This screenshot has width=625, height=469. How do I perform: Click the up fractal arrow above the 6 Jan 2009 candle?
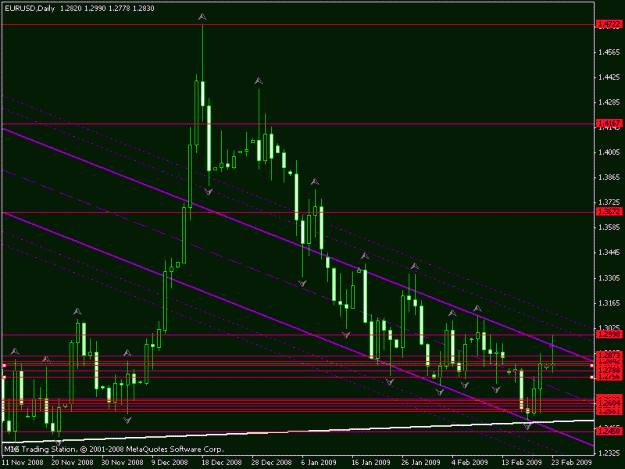point(315,182)
